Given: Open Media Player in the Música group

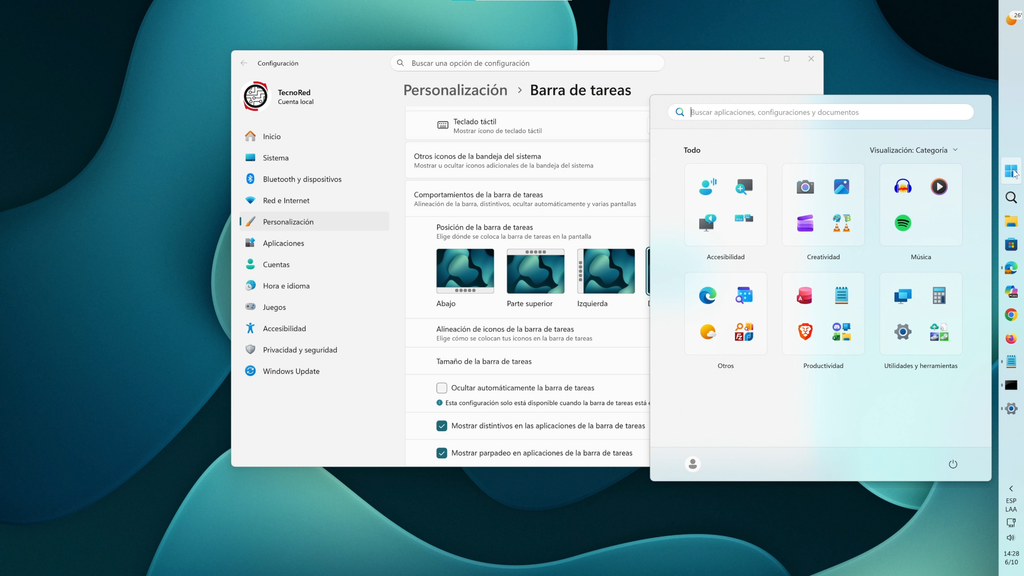Looking at the screenshot, I should point(939,187).
